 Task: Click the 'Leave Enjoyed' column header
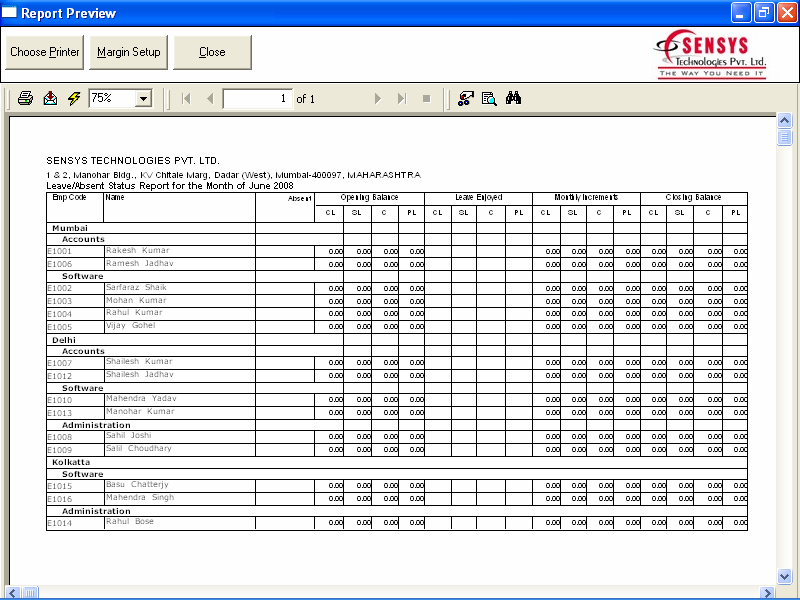click(479, 197)
